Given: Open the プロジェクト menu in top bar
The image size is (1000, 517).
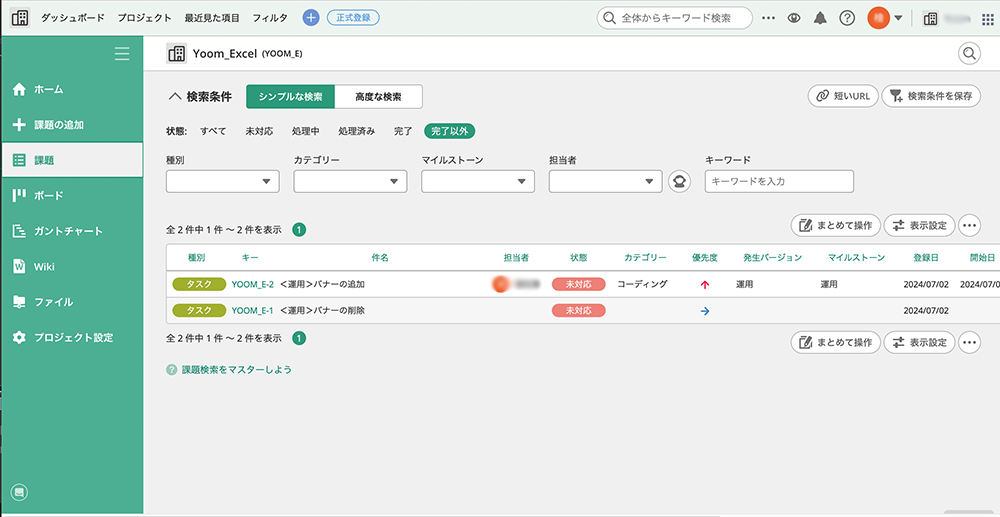Looking at the screenshot, I should tap(144, 18).
